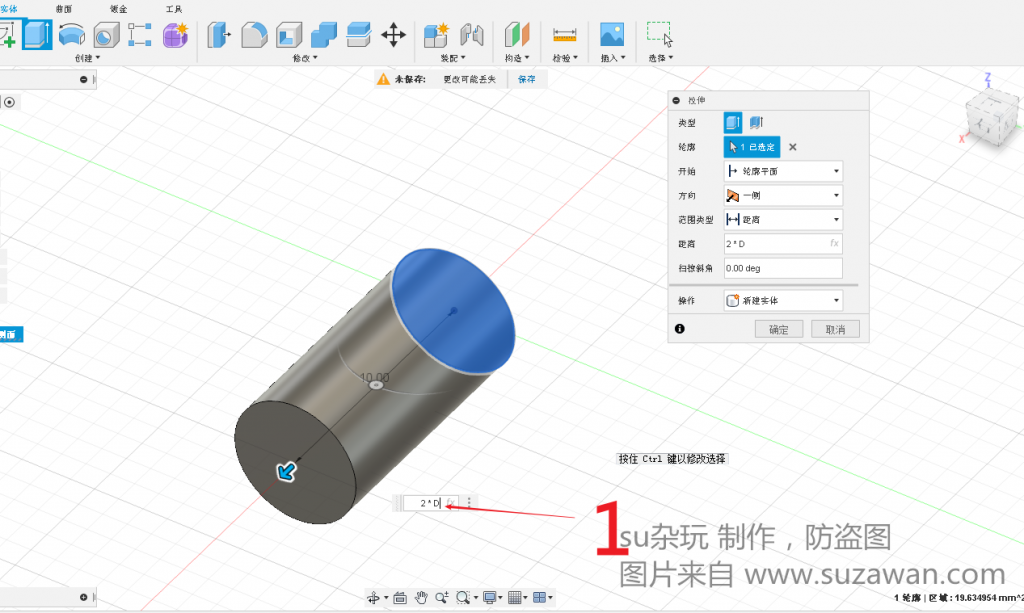The width and height of the screenshot is (1024, 613).
Task: Click the New Component assembly icon
Action: (436, 35)
